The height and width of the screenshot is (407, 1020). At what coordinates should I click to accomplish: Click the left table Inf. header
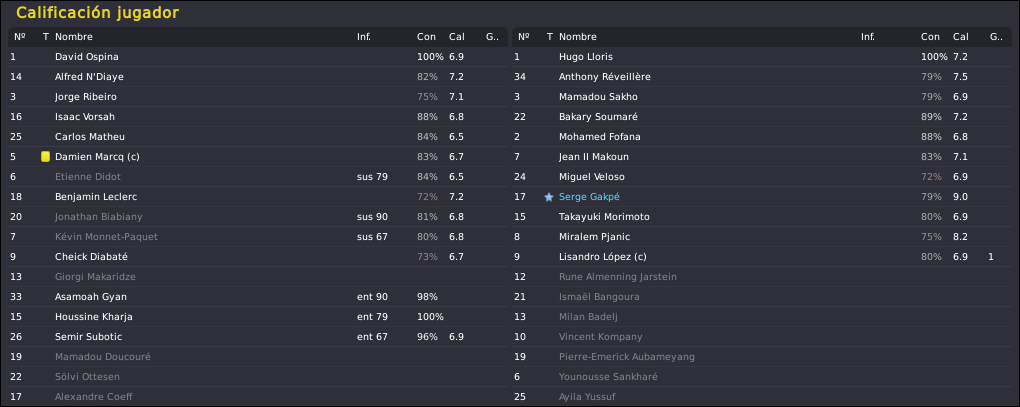point(364,37)
